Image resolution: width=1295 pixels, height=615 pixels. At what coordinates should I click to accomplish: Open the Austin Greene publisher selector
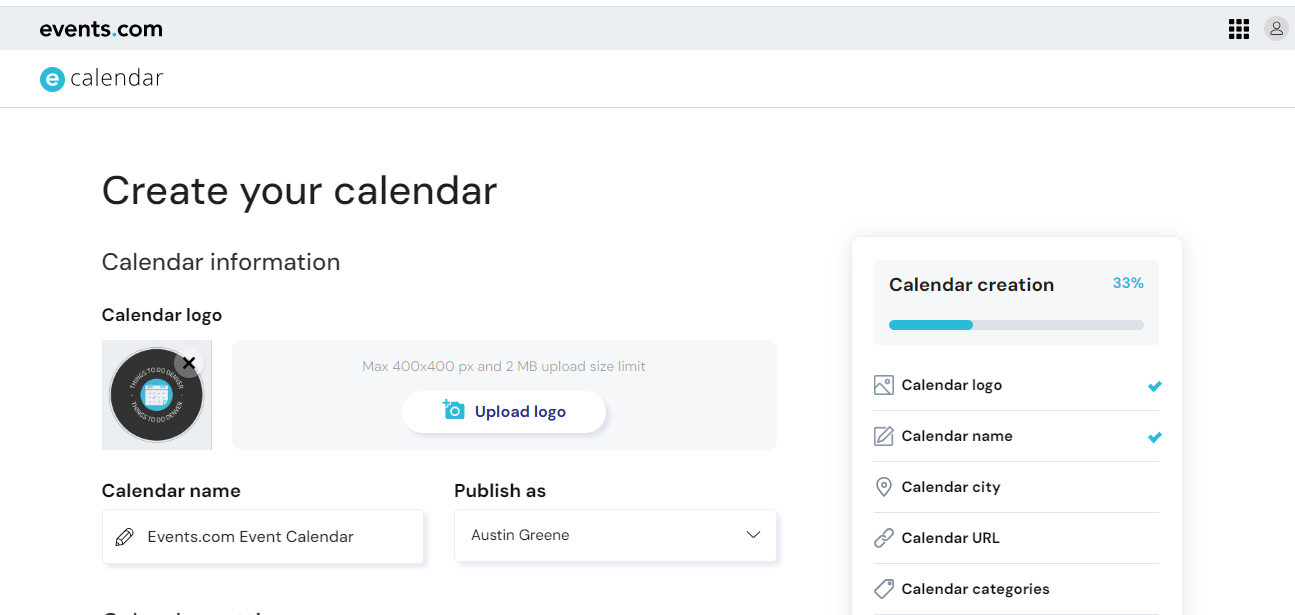tap(616, 535)
